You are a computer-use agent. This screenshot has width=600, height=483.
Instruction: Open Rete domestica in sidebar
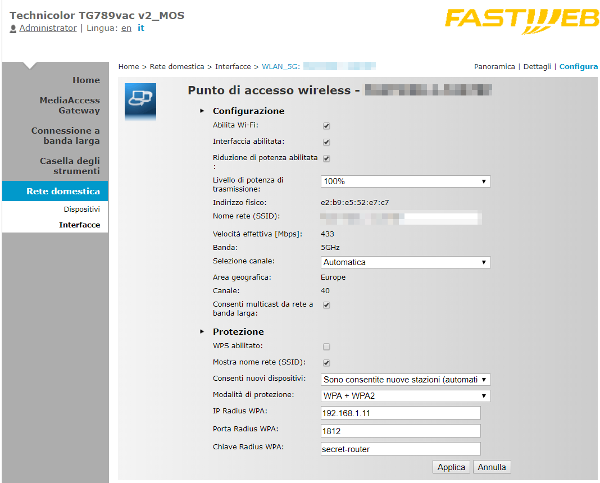[63, 191]
